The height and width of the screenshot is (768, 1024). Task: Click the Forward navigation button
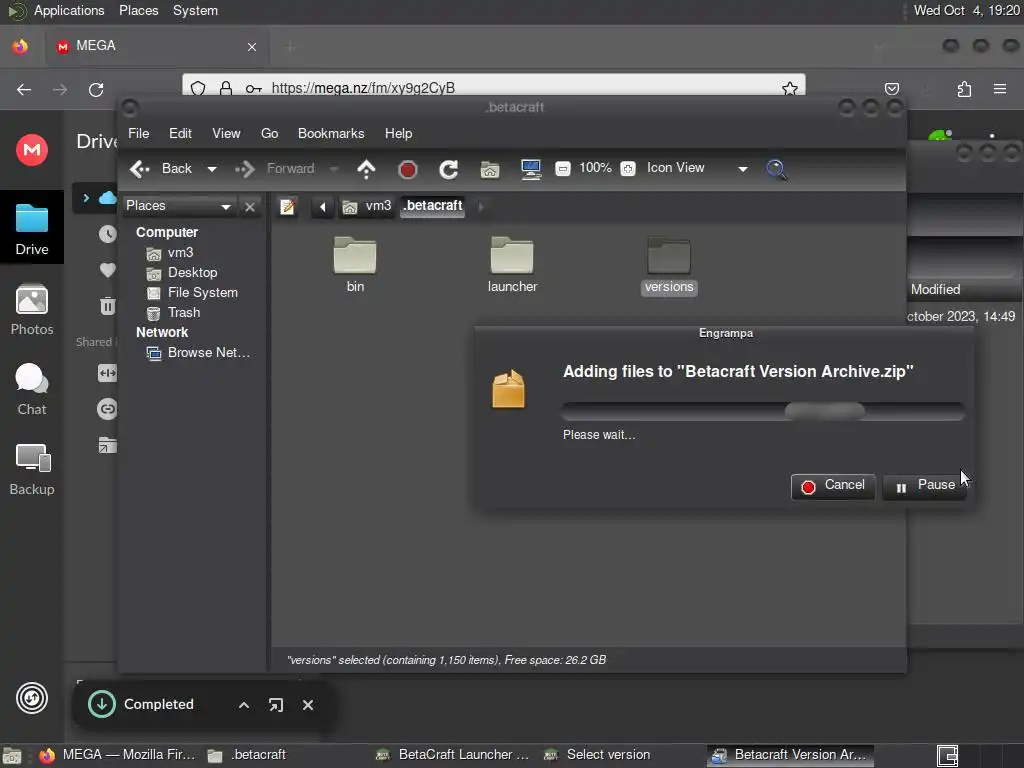coord(275,169)
